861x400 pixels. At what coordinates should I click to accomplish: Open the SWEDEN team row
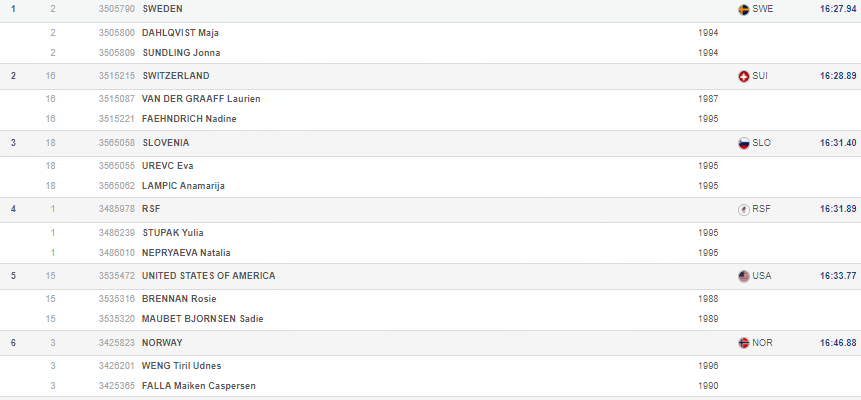[x=163, y=9]
